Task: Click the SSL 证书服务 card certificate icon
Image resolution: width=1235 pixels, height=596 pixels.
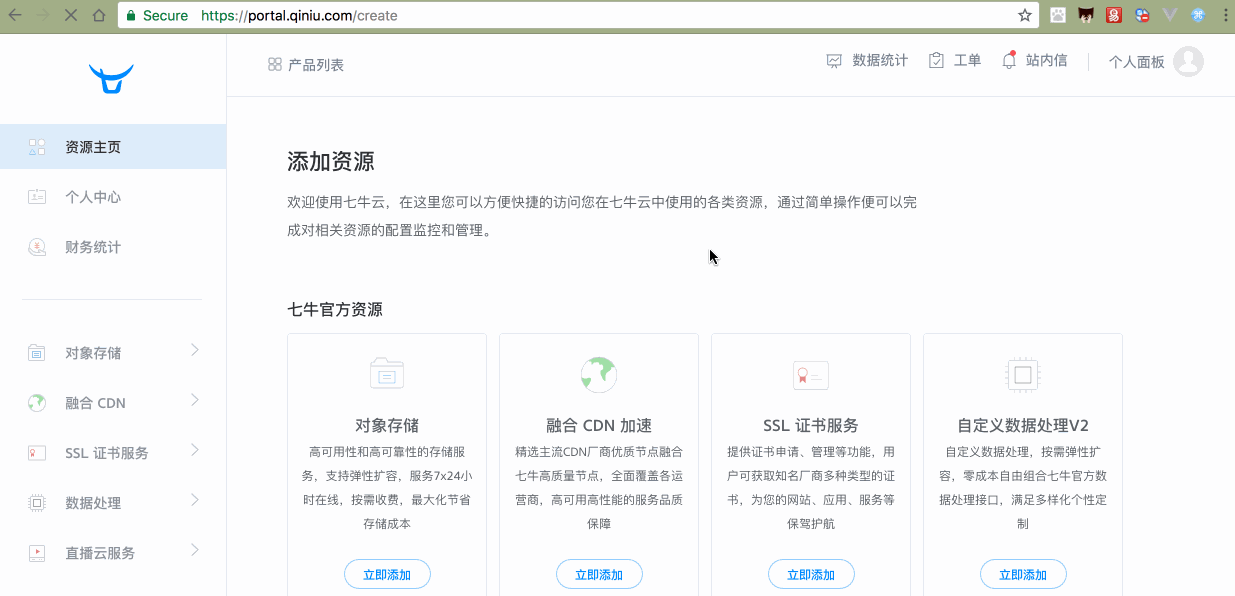Action: tap(811, 375)
